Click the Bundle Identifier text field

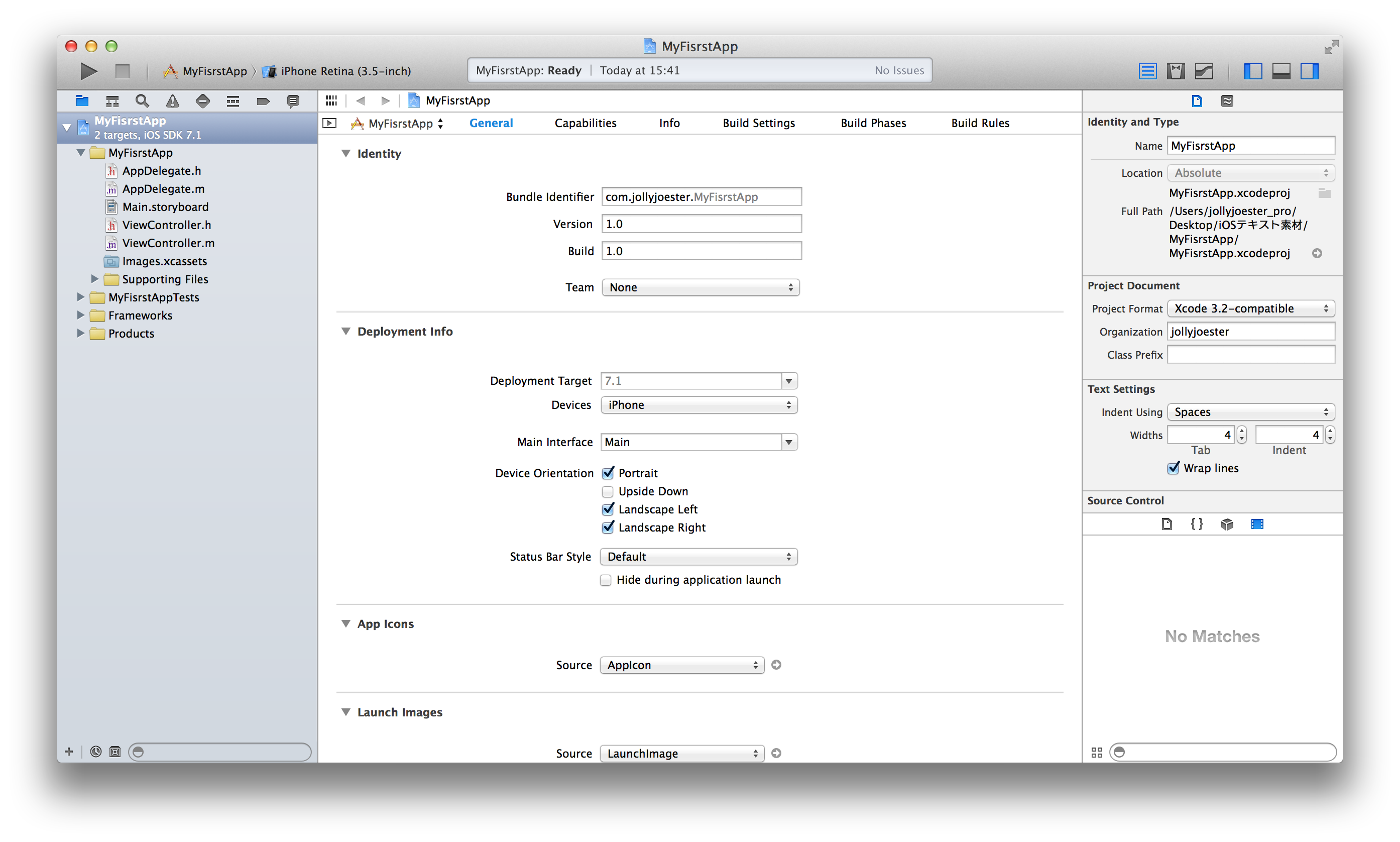coord(702,197)
